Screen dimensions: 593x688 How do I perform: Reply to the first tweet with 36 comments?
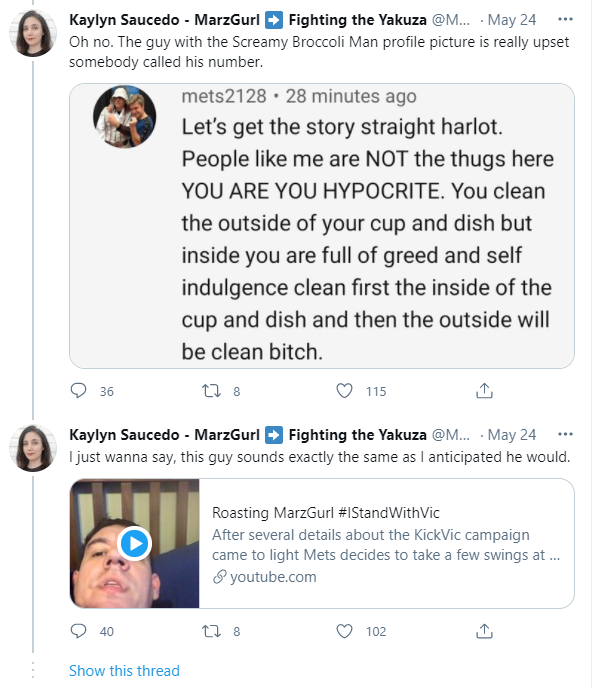(x=79, y=391)
